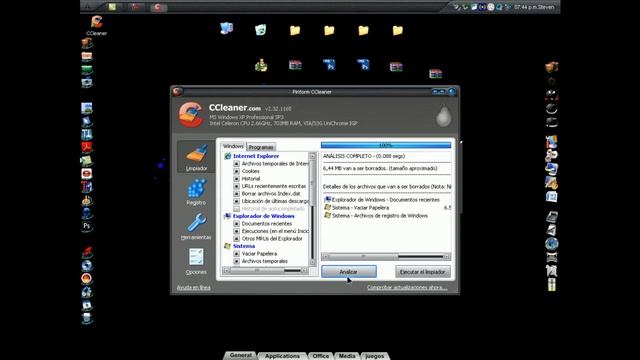Toggle Otros MRUs del Explorador checkbox
The width and height of the screenshot is (640, 360).
tap(236, 238)
